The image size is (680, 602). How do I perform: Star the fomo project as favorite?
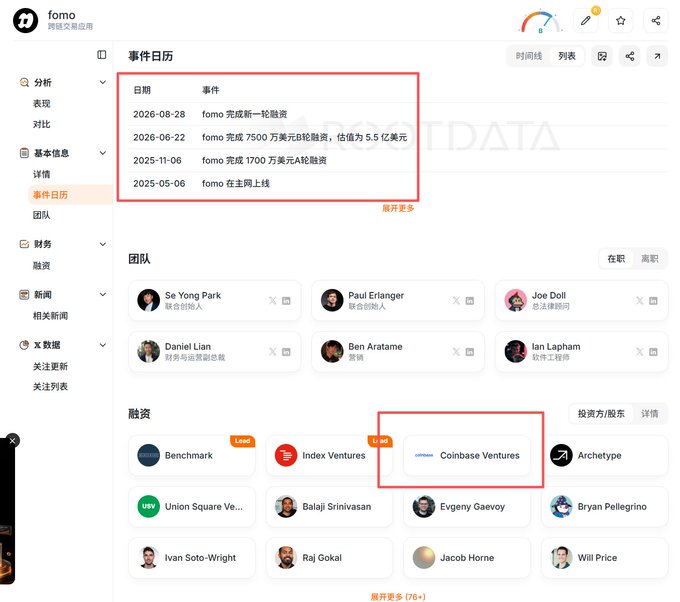pyautogui.click(x=621, y=20)
